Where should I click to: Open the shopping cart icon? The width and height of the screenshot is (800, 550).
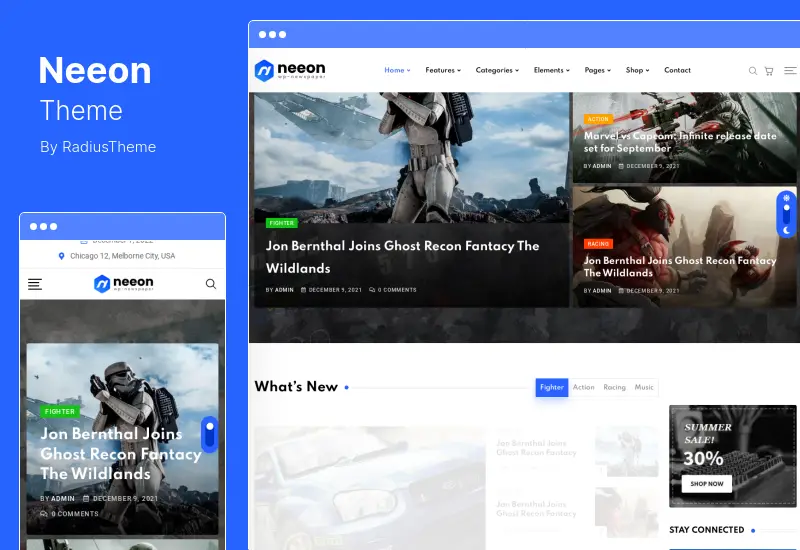pyautogui.click(x=769, y=71)
